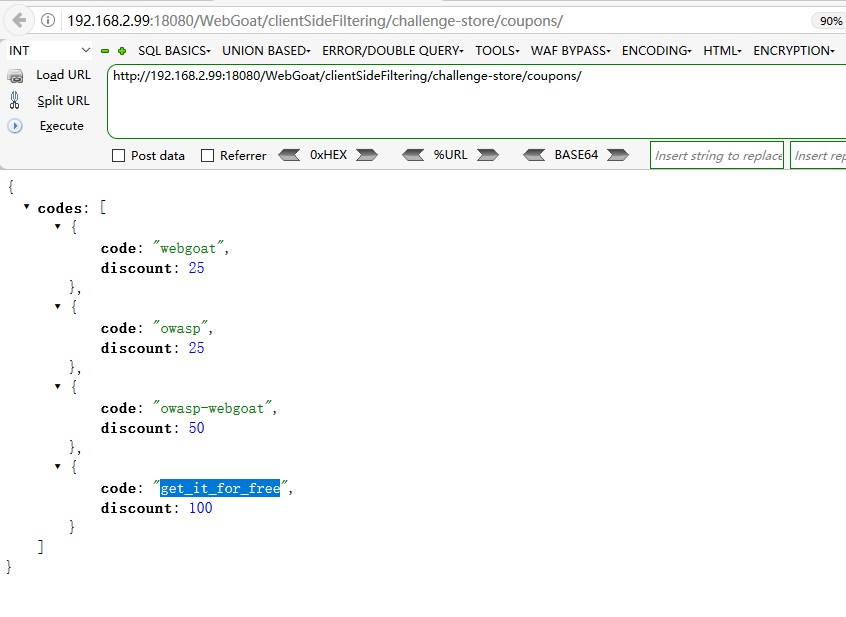Viewport: 846px width, 617px height.
Task: Click the discount value 25 under webgoat
Action: (196, 268)
